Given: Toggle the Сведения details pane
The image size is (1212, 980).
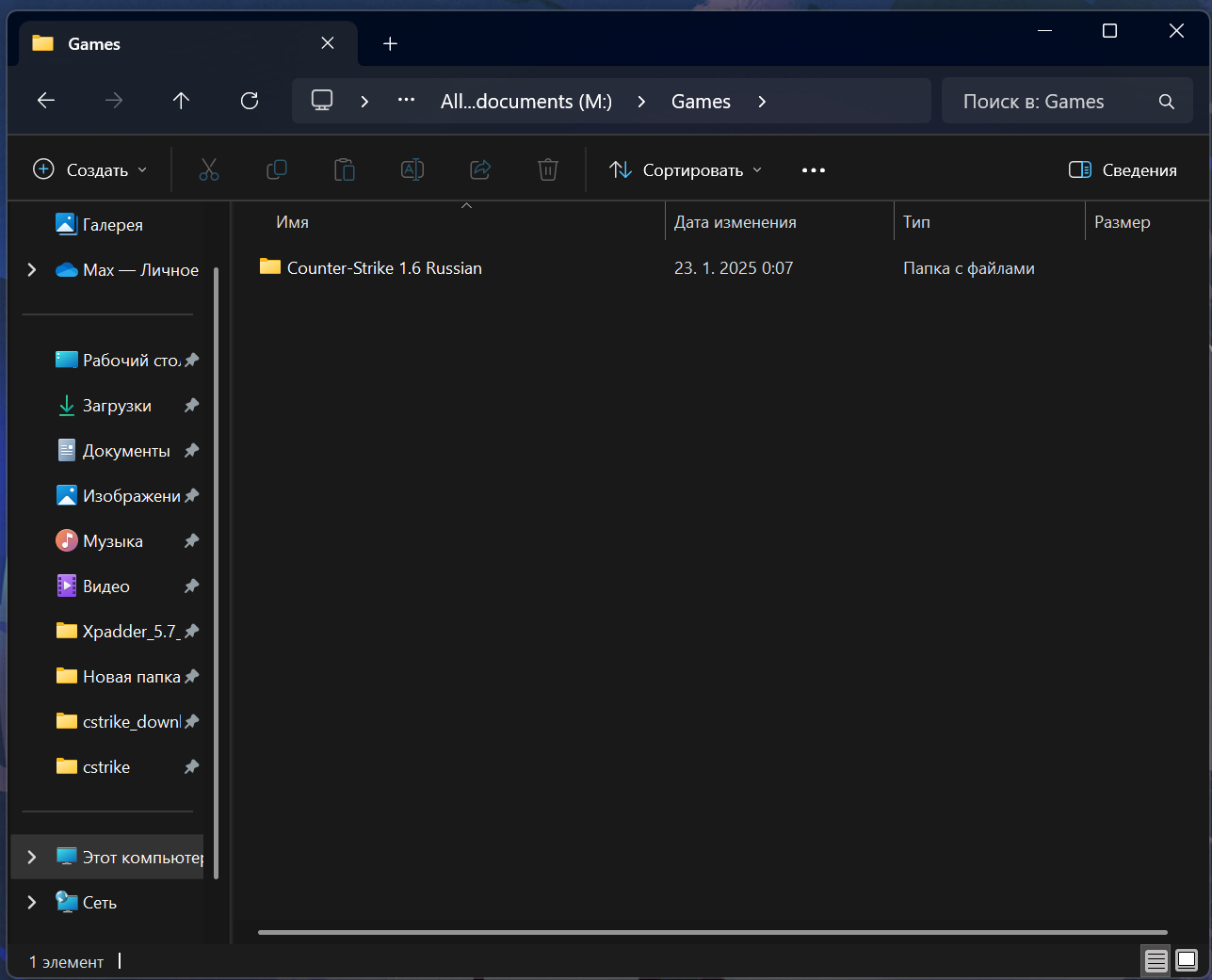Looking at the screenshot, I should point(1123,170).
